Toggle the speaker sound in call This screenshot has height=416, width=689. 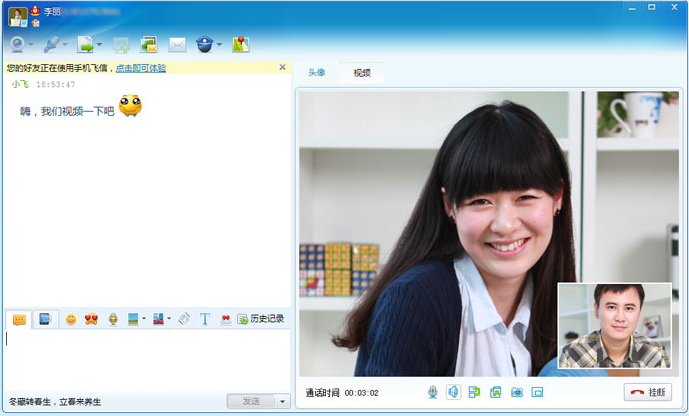coord(453,392)
